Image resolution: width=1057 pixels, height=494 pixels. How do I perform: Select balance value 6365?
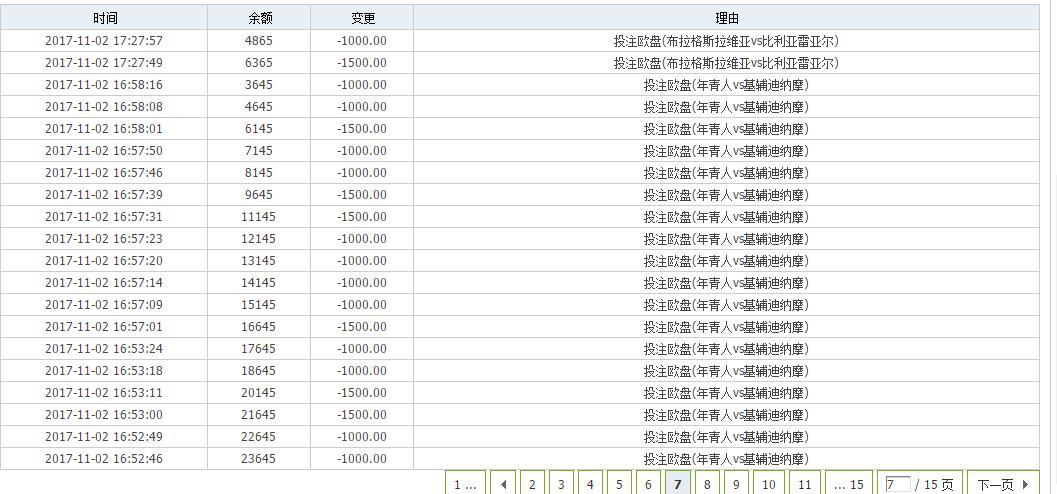[x=259, y=63]
